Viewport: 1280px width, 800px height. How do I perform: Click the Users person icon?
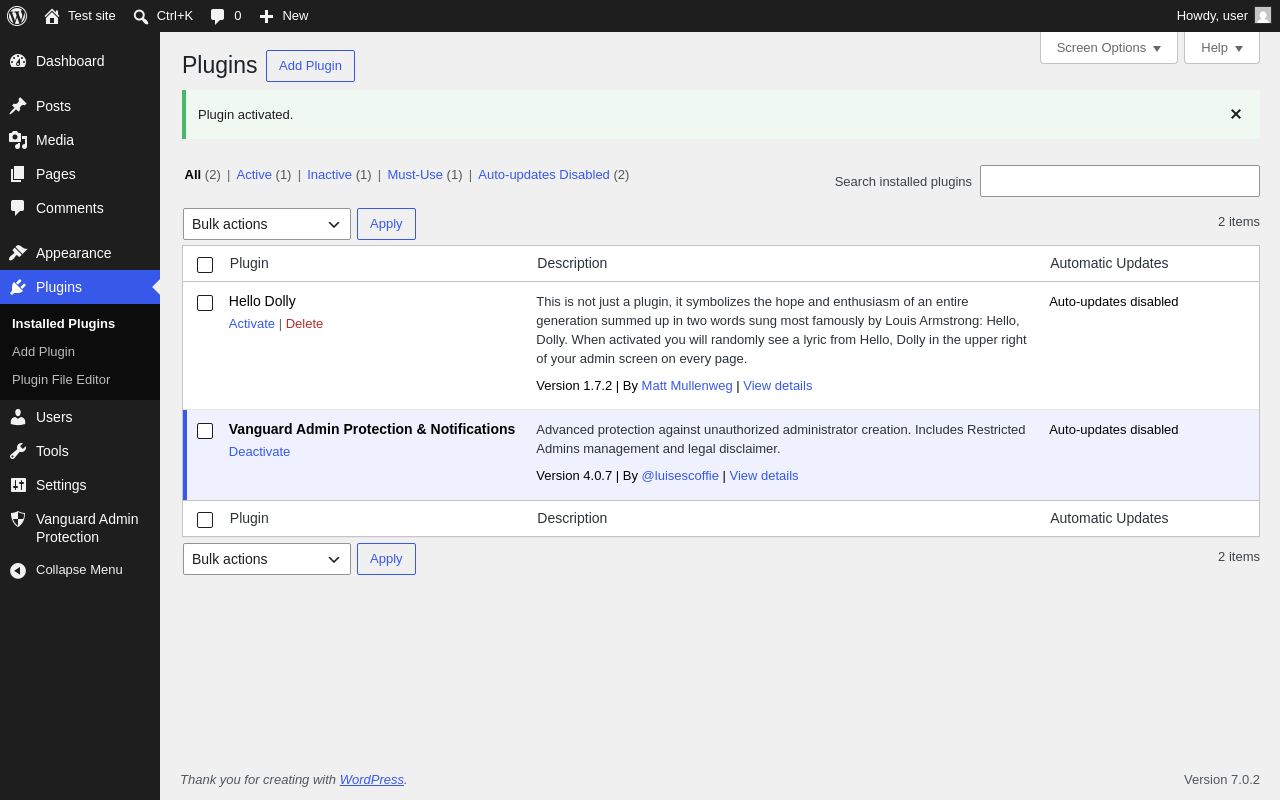[18, 417]
